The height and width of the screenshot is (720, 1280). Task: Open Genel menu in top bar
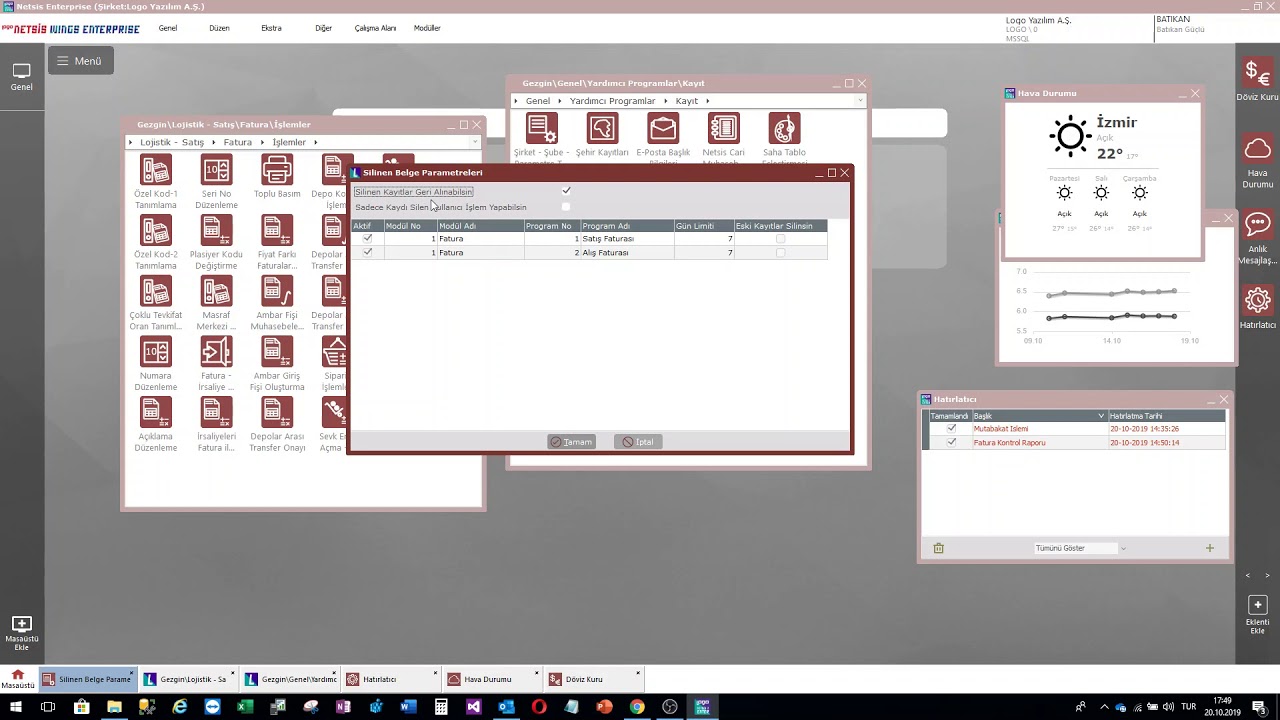tap(168, 28)
